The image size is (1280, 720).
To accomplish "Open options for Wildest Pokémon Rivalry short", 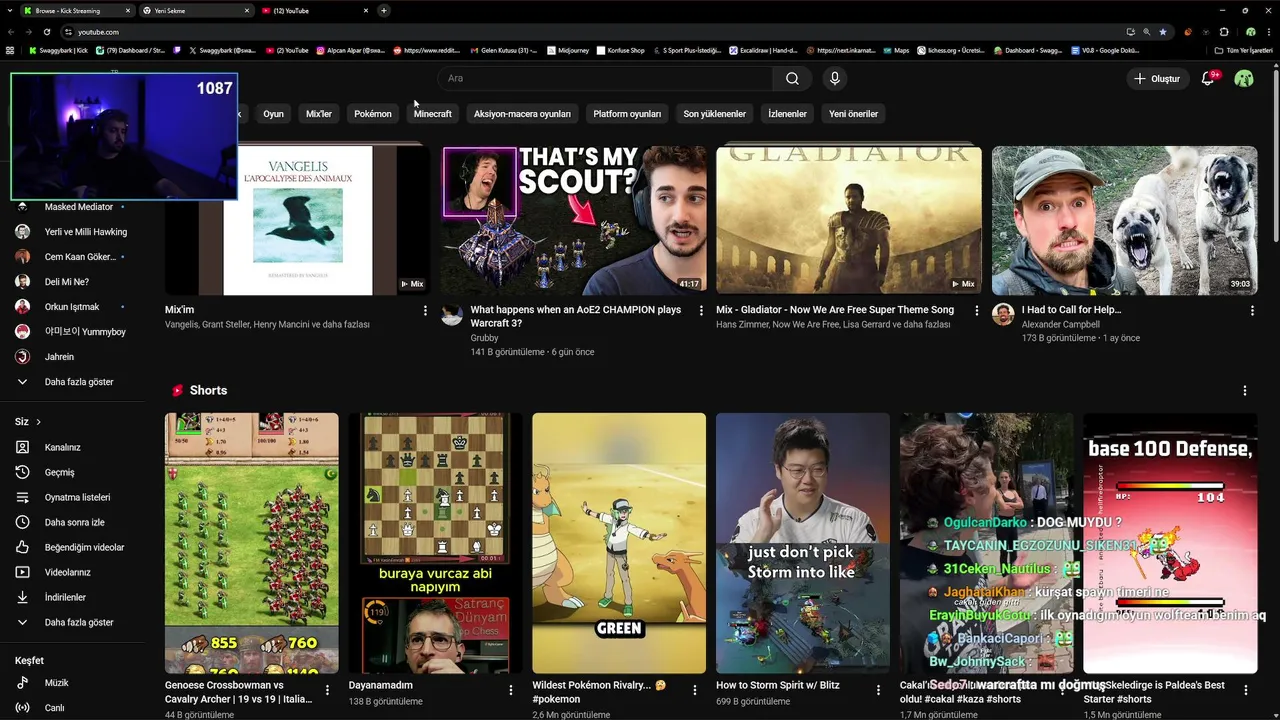I will (x=695, y=690).
